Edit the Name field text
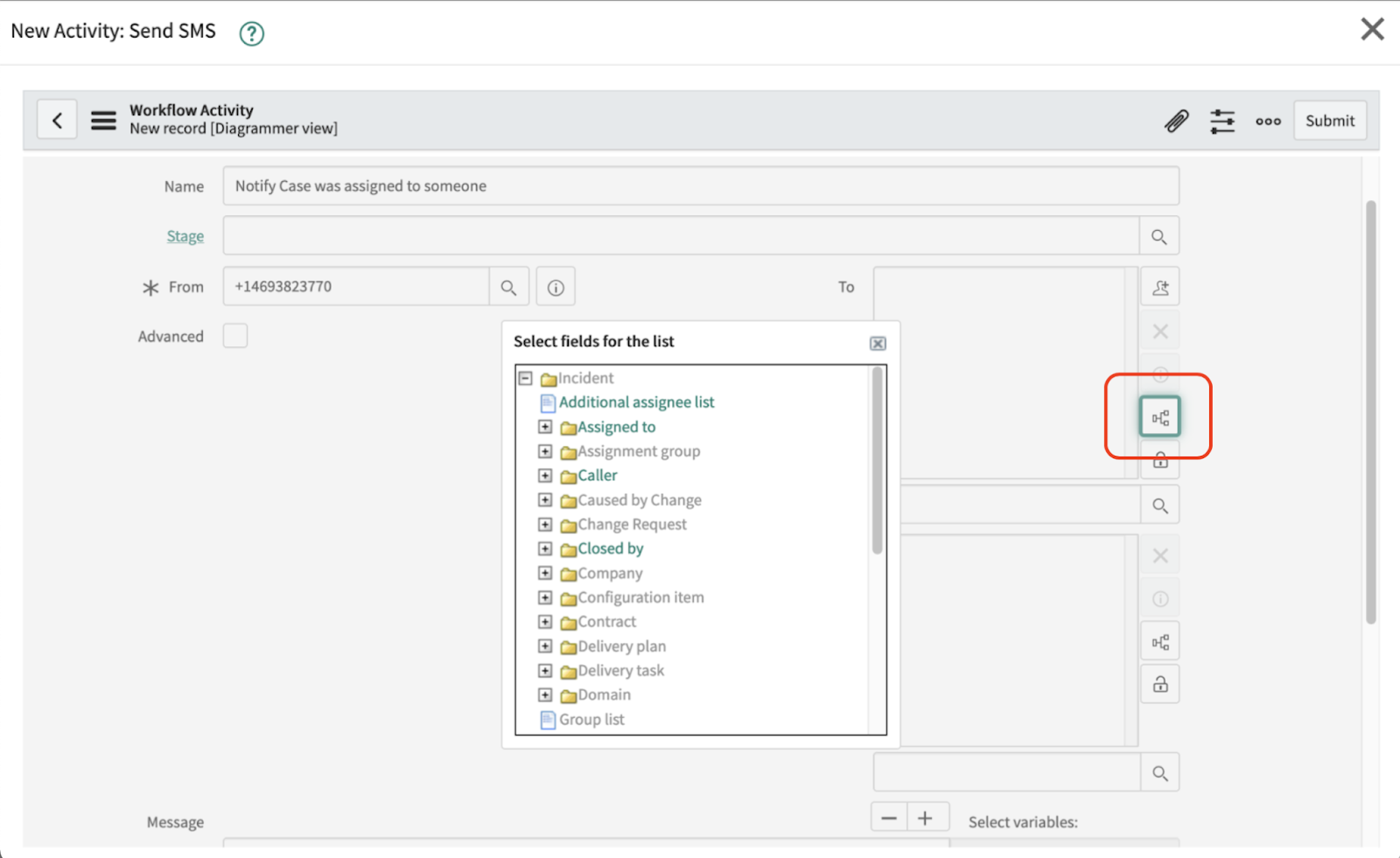The image size is (1400, 858). pyautogui.click(x=701, y=186)
